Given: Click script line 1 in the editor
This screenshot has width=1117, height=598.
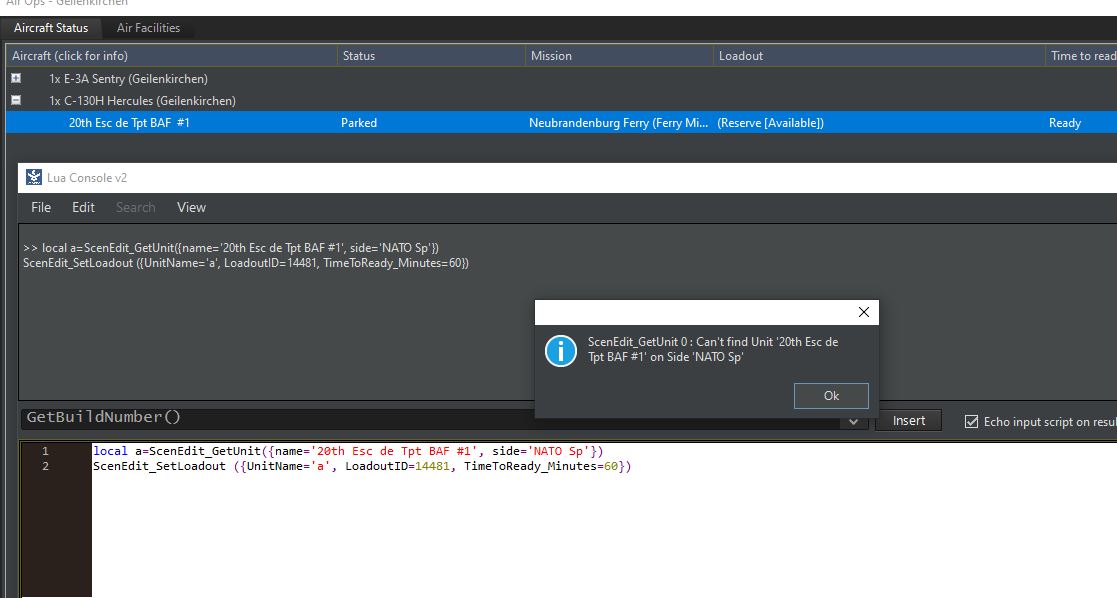Looking at the screenshot, I should pos(348,451).
